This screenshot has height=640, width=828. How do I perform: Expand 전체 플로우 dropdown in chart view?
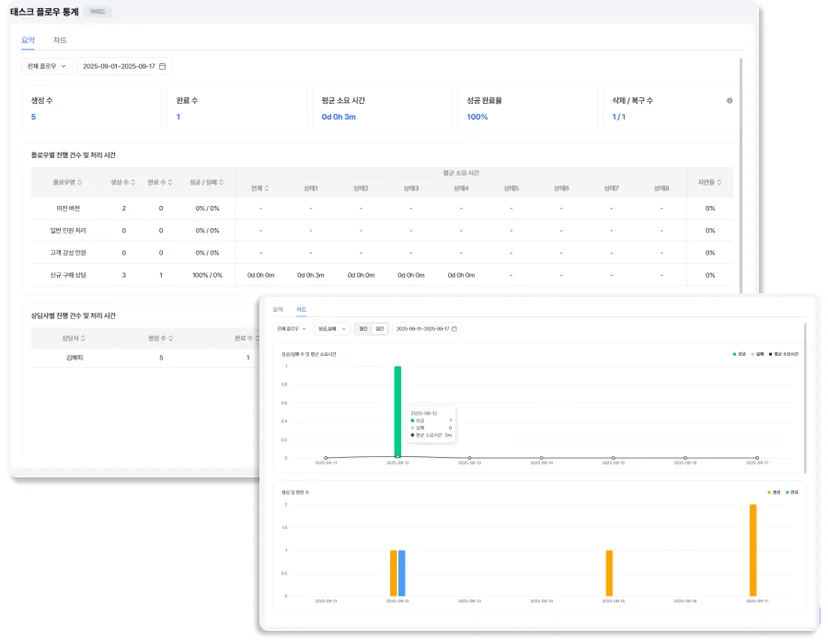click(291, 328)
